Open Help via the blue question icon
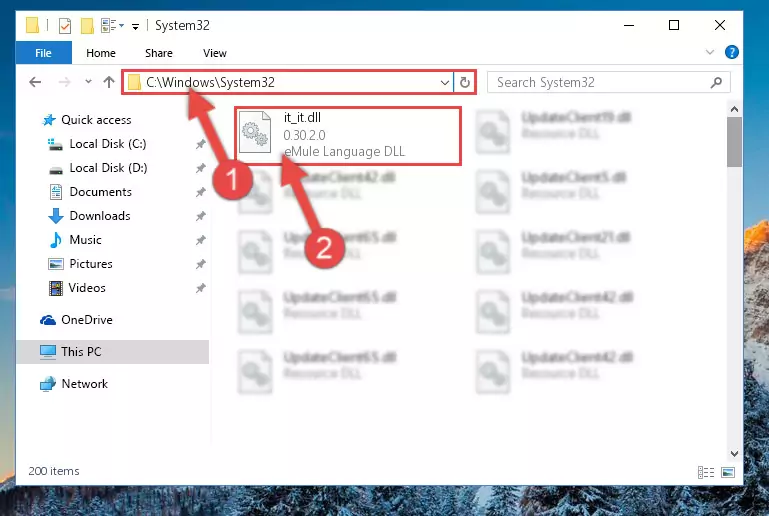 coord(731,52)
